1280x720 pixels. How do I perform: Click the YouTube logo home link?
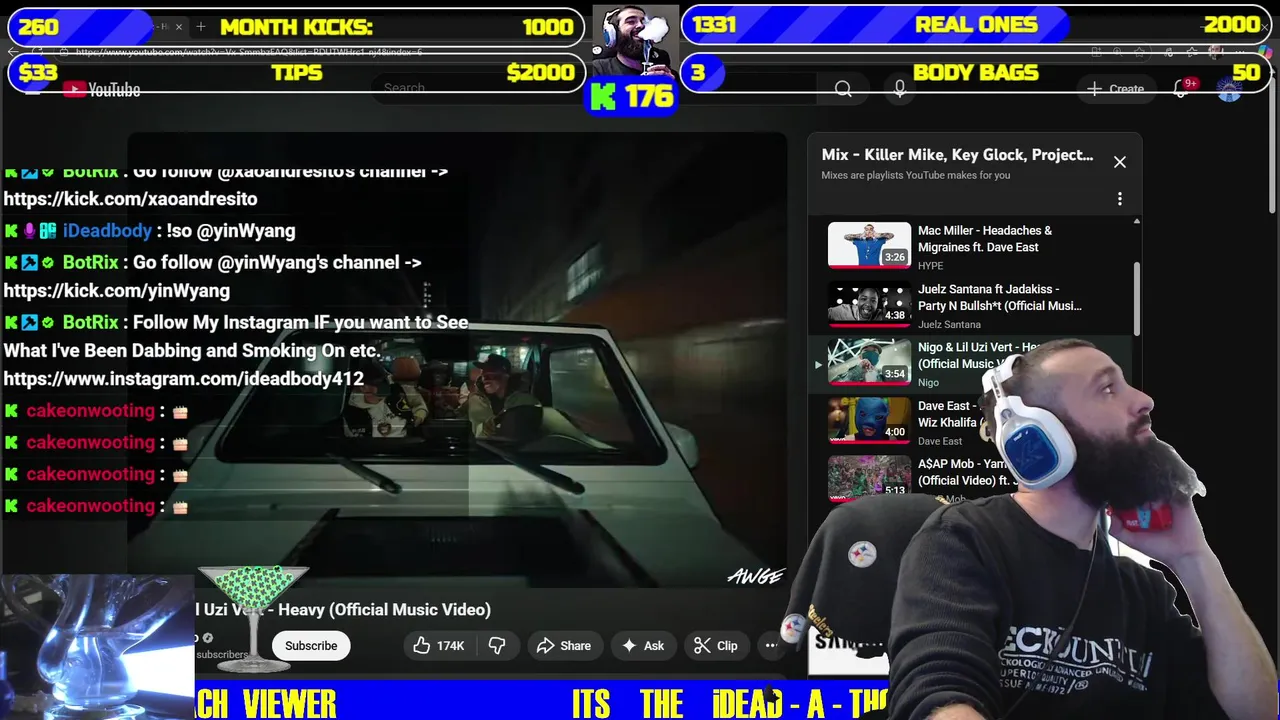102,90
